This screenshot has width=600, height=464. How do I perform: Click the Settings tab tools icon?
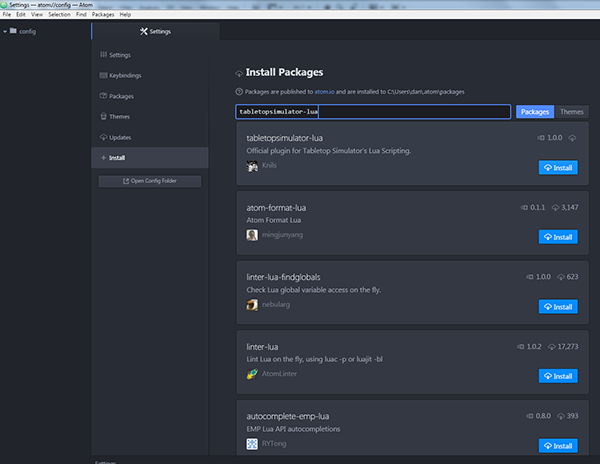click(x=143, y=31)
